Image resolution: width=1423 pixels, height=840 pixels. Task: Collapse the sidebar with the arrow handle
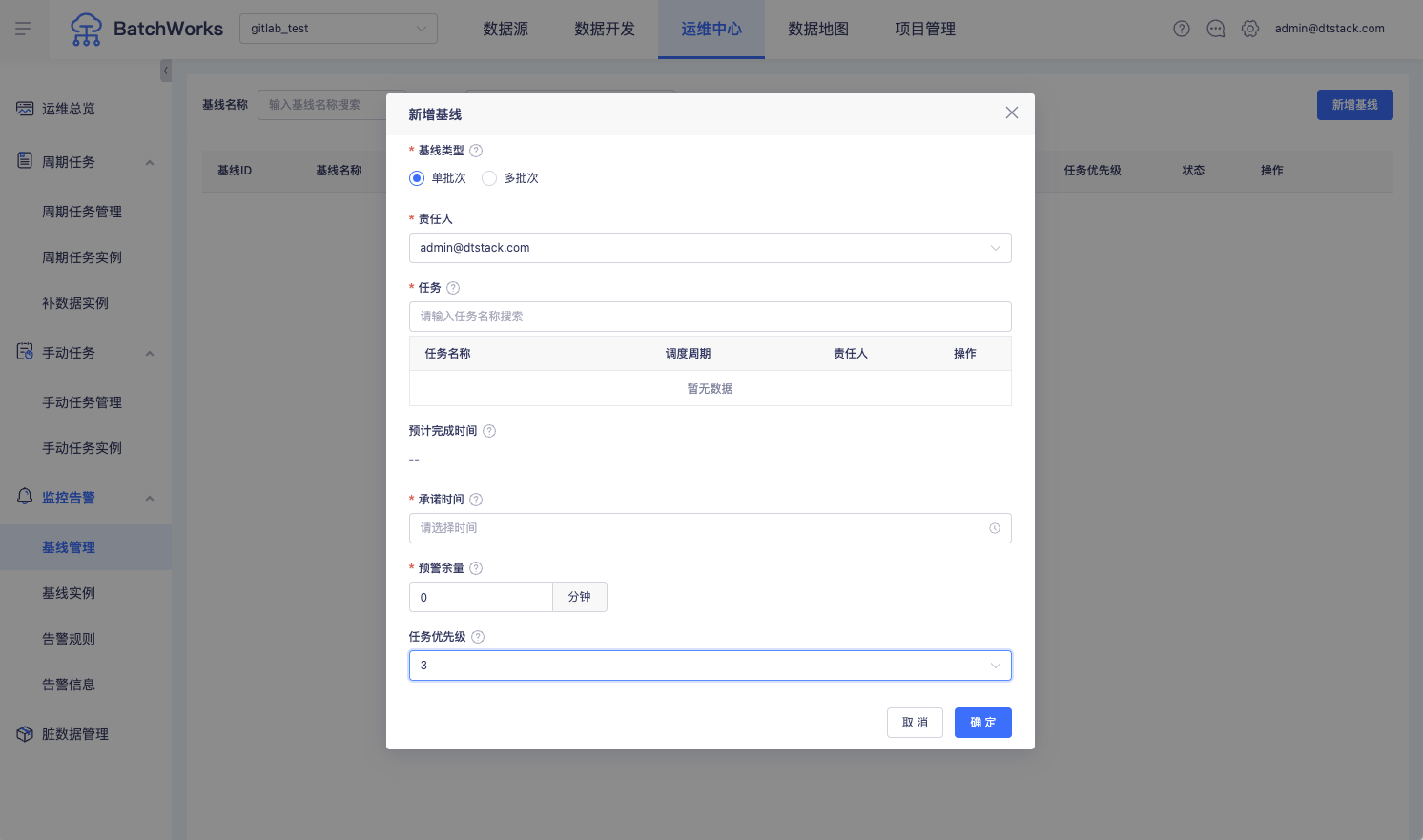[166, 71]
